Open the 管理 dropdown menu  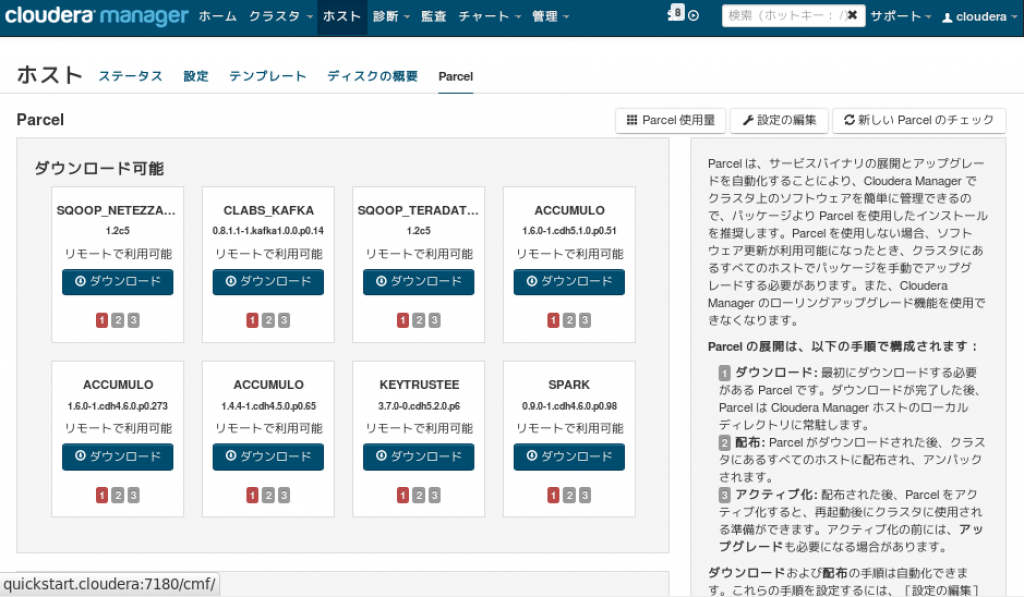pyautogui.click(x=551, y=16)
